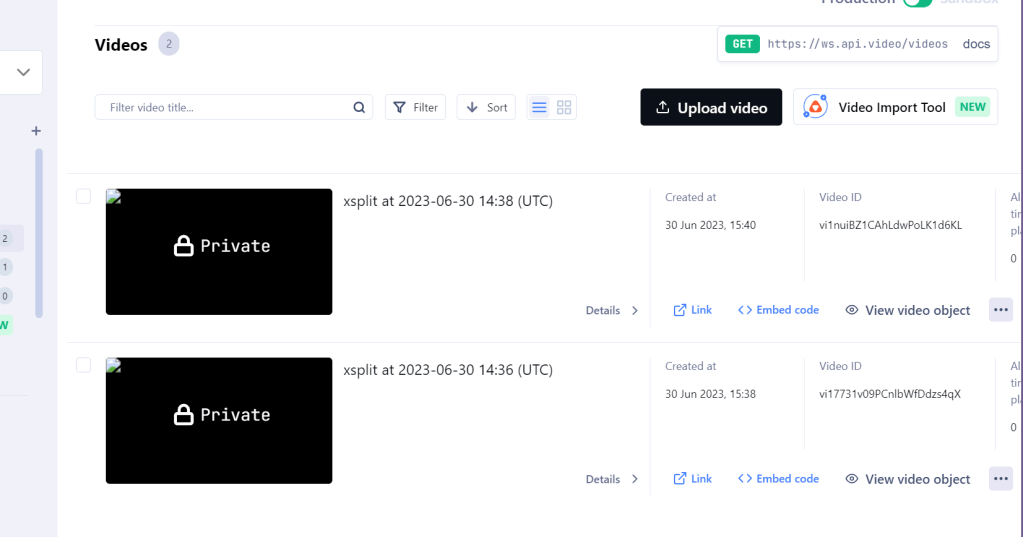Select video ID vi1nuiBZ1CAhLdwPoLK1d6KL

click(x=891, y=225)
